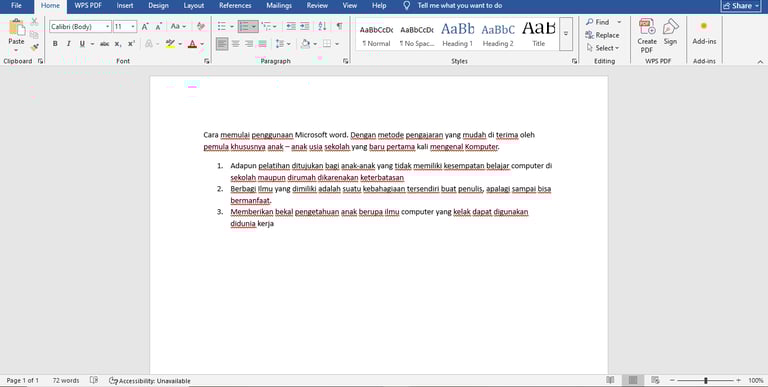Toggle Bold formatting

(x=55, y=44)
